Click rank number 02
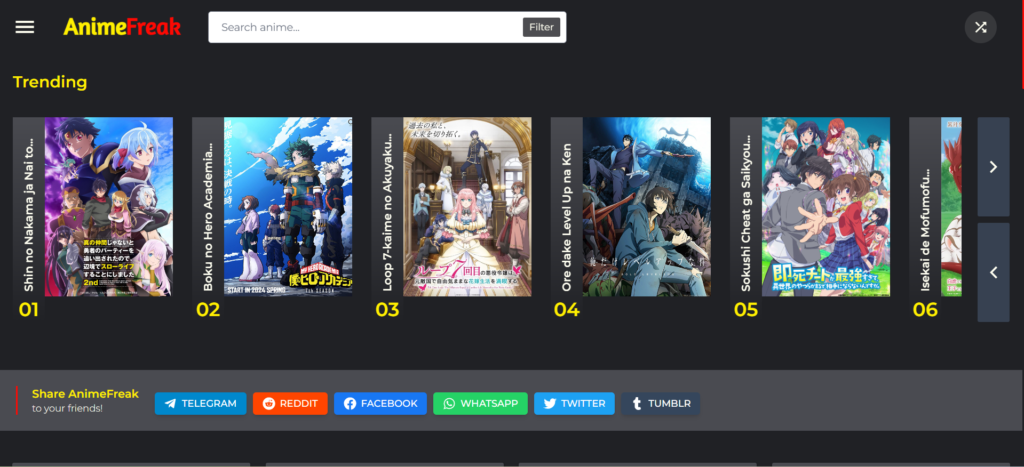 [x=208, y=310]
